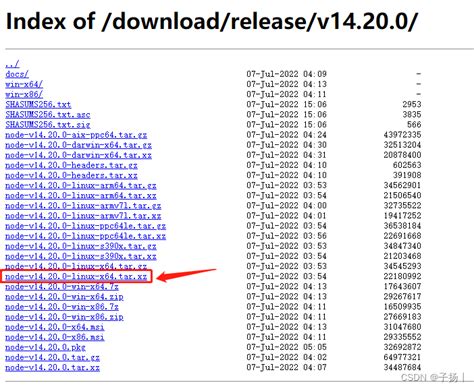Click highlighted node-v14.20.0-linux-x64.tar.xz link
This screenshot has width=474, height=389.
click(x=76, y=276)
